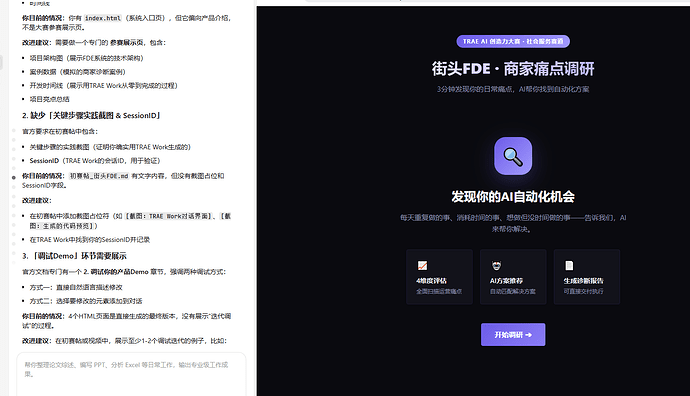Click the inline code index.html
The width and height of the screenshot is (690, 396).
tap(103, 18)
